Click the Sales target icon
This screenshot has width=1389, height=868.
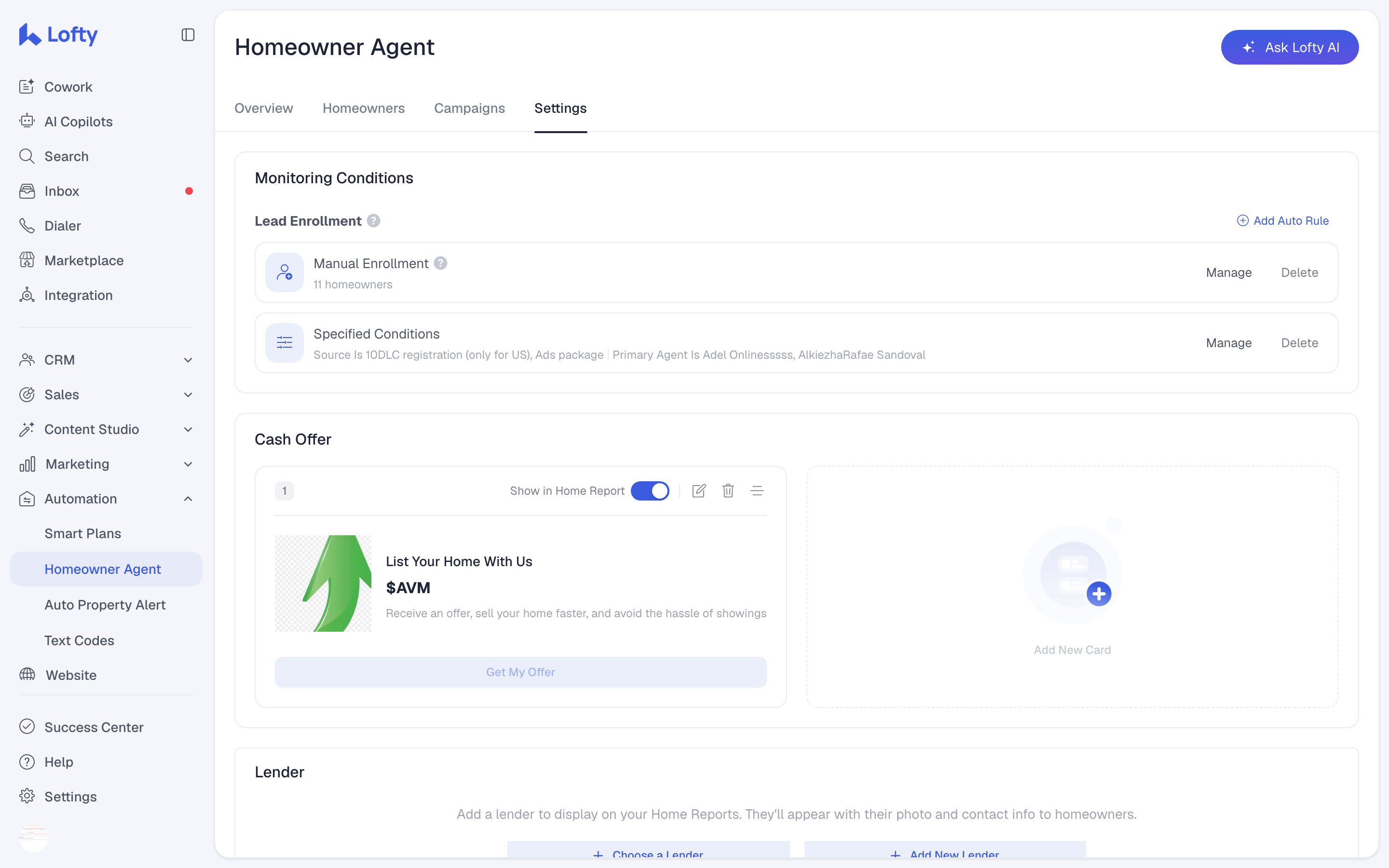point(27,394)
